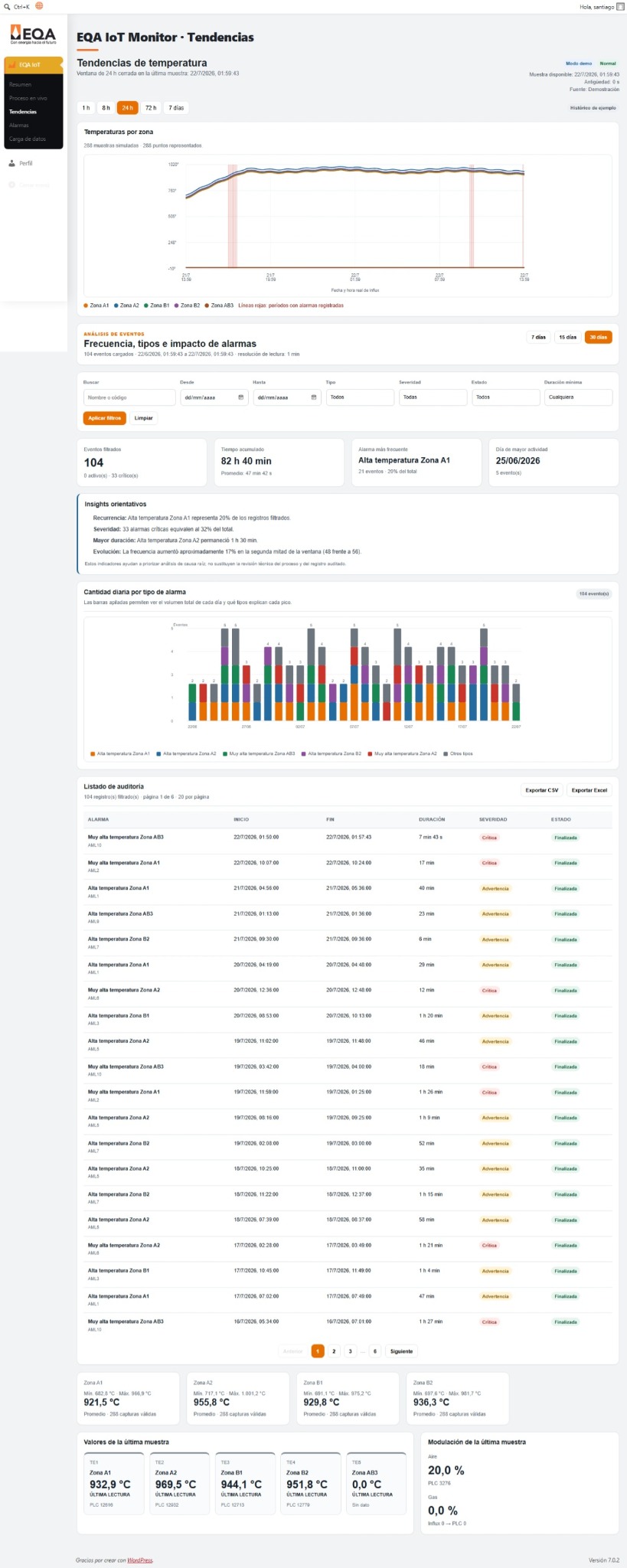
Task: Click the Aplicar filtros button
Action: click(104, 418)
